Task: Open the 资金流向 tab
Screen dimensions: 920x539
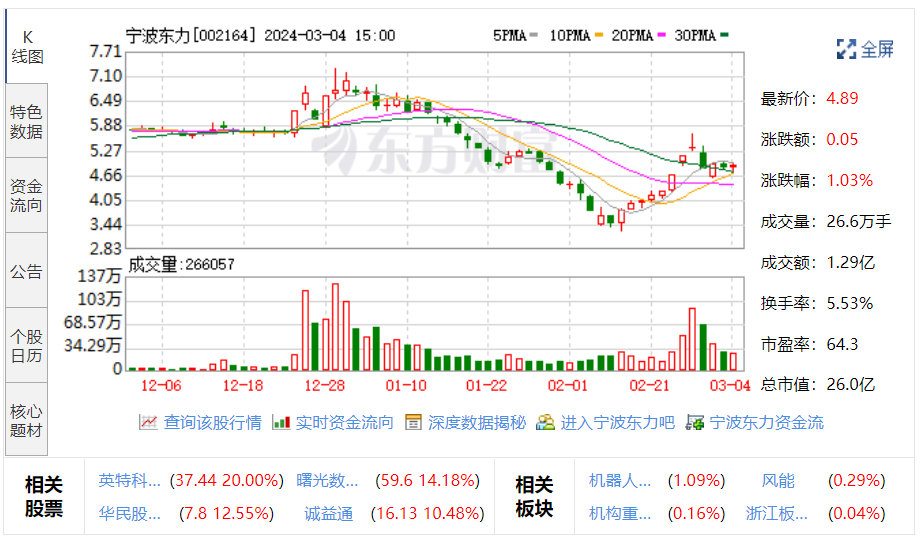Action: (x=26, y=196)
